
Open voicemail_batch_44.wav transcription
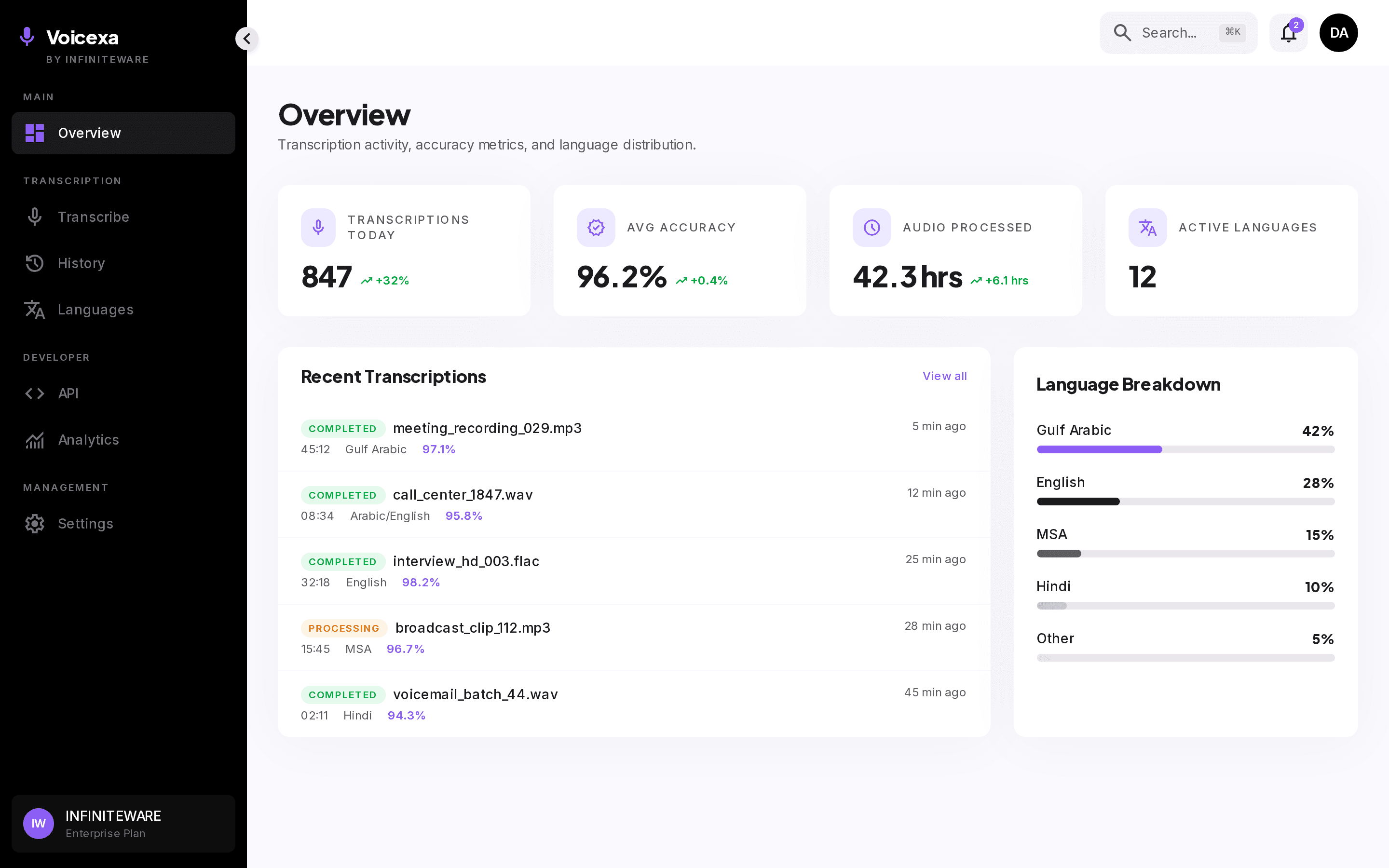(634, 704)
